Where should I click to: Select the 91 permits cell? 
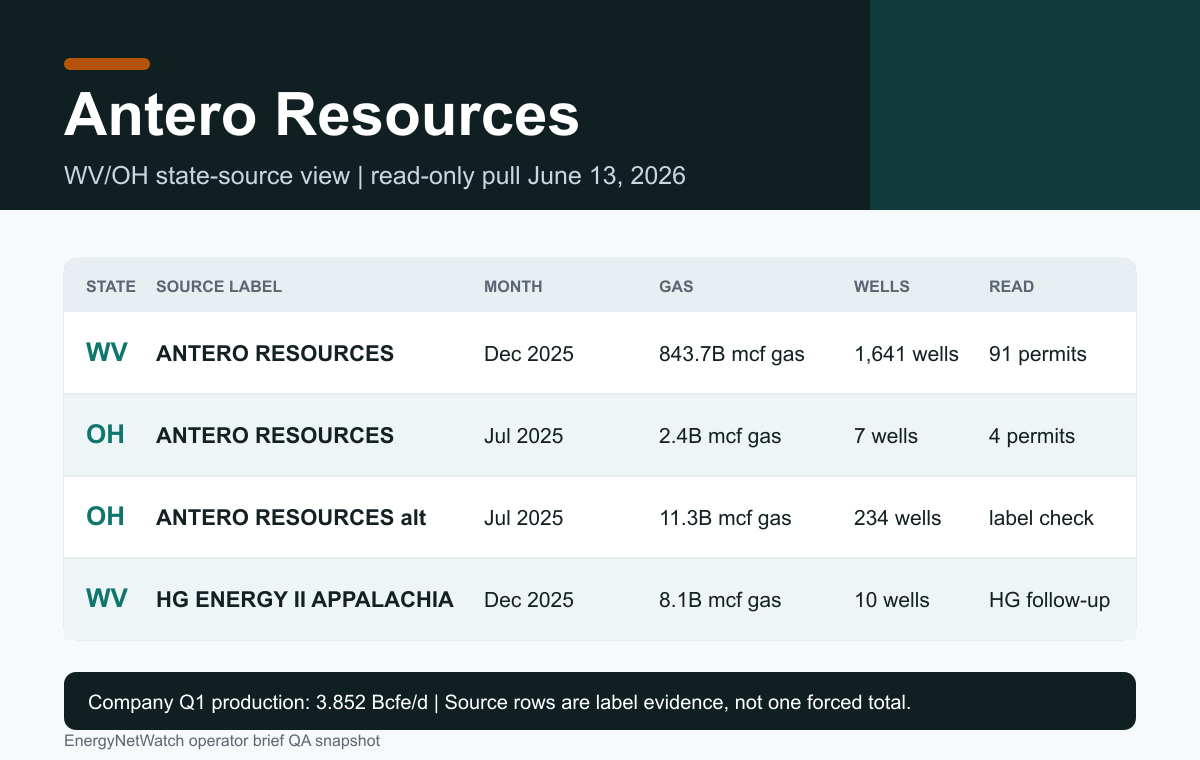click(x=1038, y=354)
